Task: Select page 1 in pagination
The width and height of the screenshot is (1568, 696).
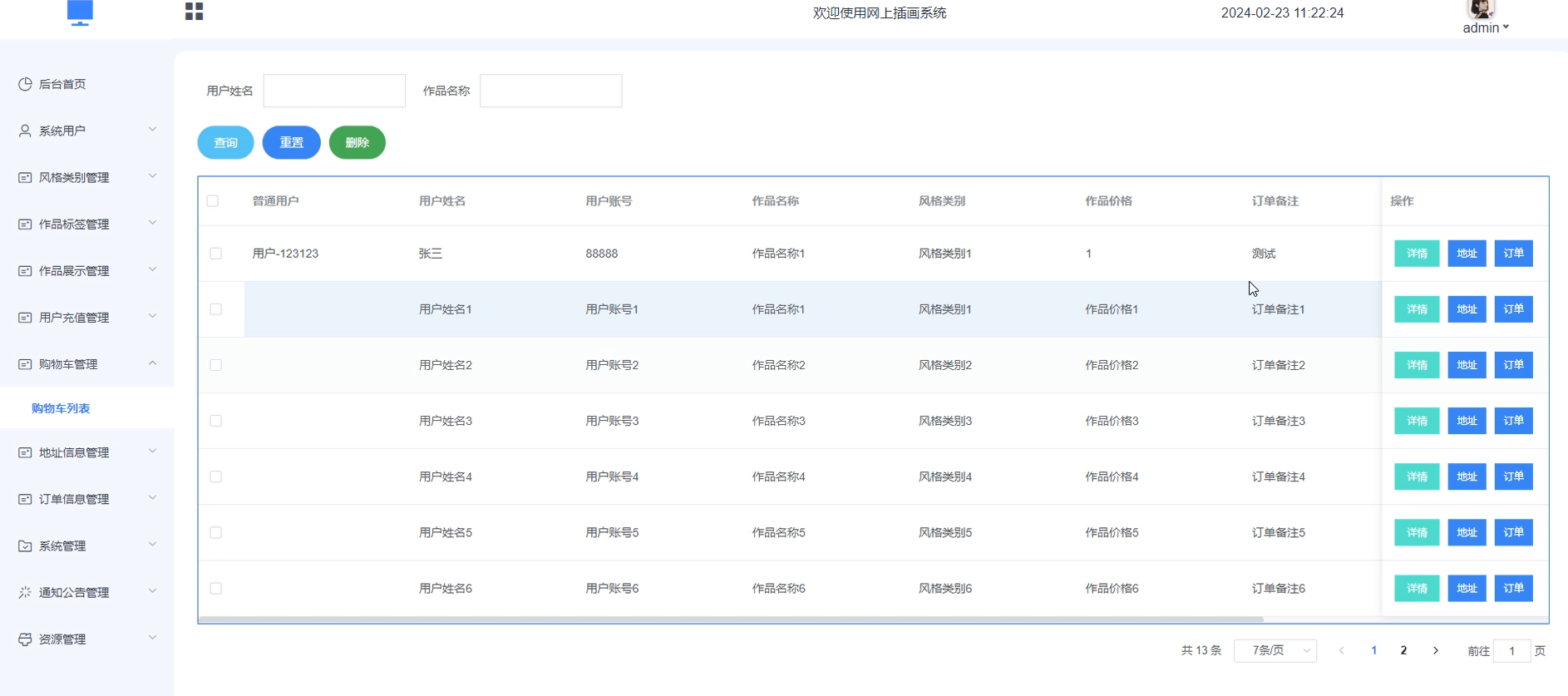Action: coord(1373,650)
